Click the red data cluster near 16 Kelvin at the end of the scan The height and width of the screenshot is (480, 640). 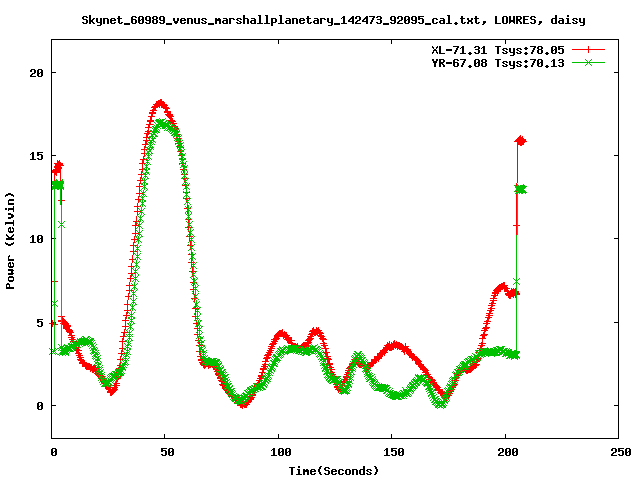point(520,141)
